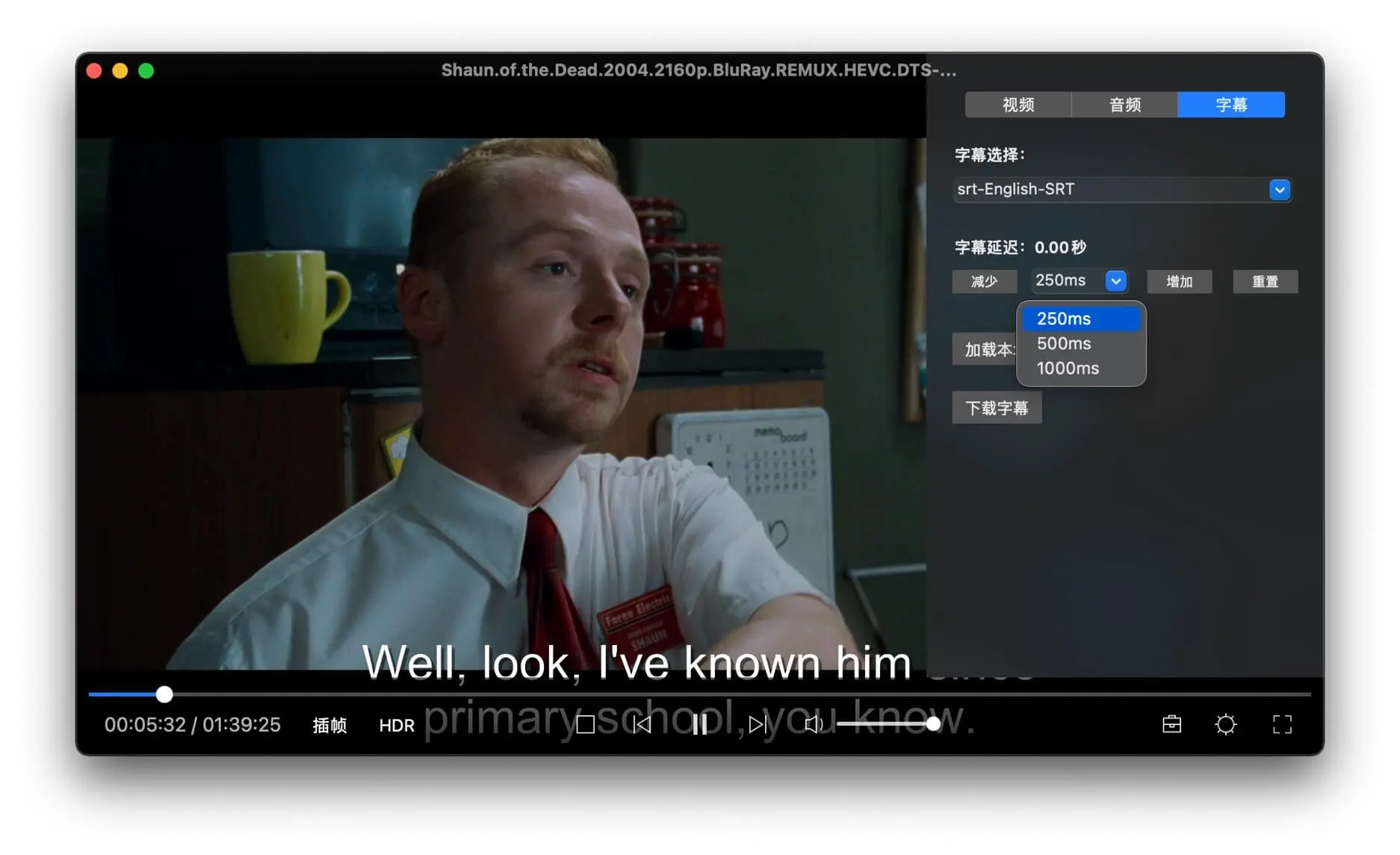The image size is (1400, 855).
Task: Toggle HDR mode
Action: coord(397,725)
